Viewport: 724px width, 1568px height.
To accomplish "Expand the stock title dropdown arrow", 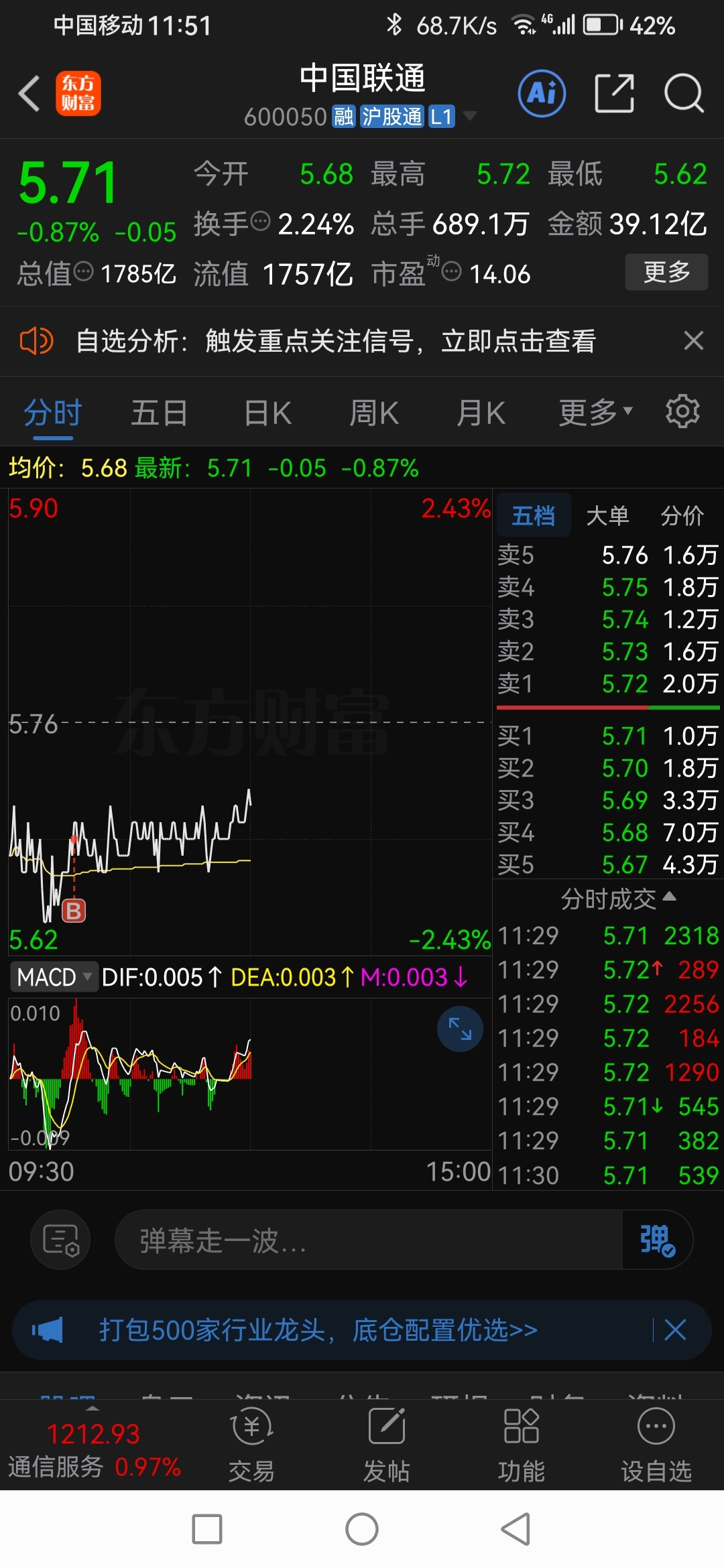I will pos(471,116).
